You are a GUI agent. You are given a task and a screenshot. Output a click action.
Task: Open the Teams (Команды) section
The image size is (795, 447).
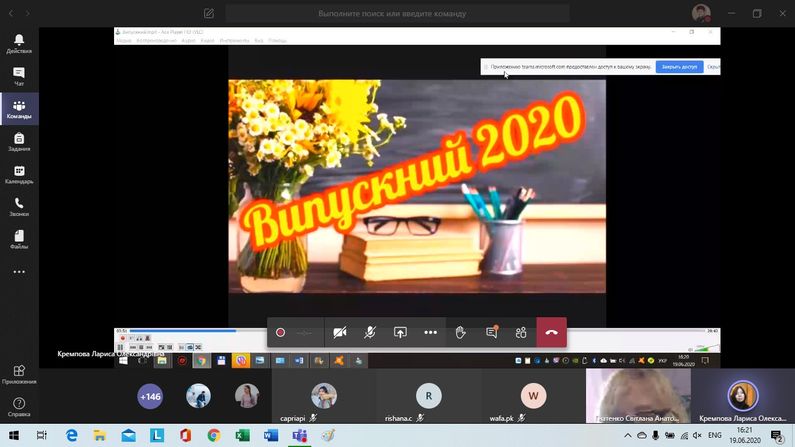tap(19, 109)
